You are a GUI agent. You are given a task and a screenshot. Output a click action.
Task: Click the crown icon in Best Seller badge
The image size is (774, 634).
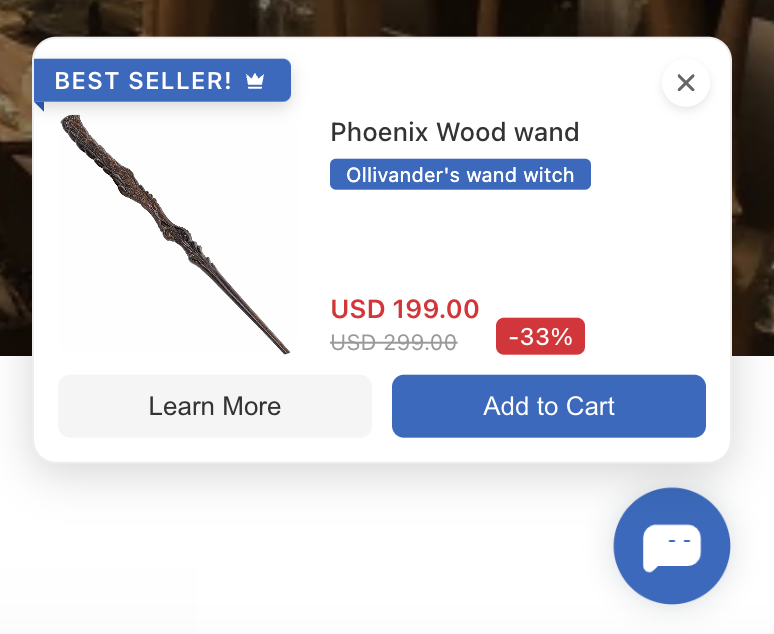click(255, 80)
